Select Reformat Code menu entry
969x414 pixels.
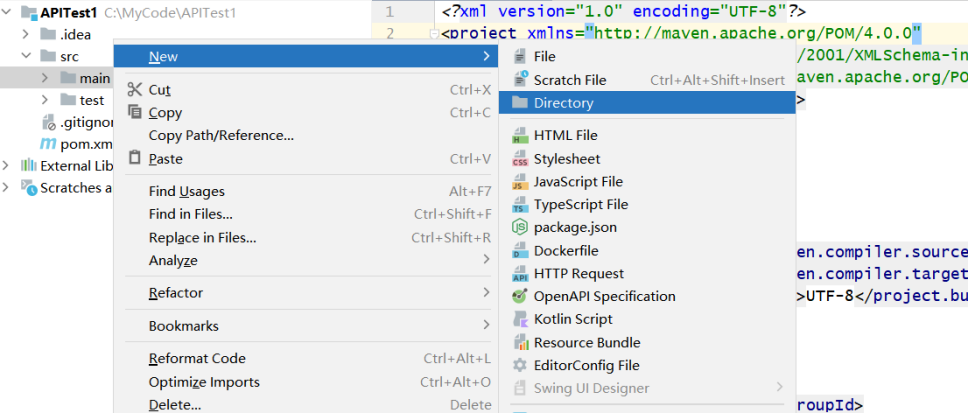click(197, 359)
